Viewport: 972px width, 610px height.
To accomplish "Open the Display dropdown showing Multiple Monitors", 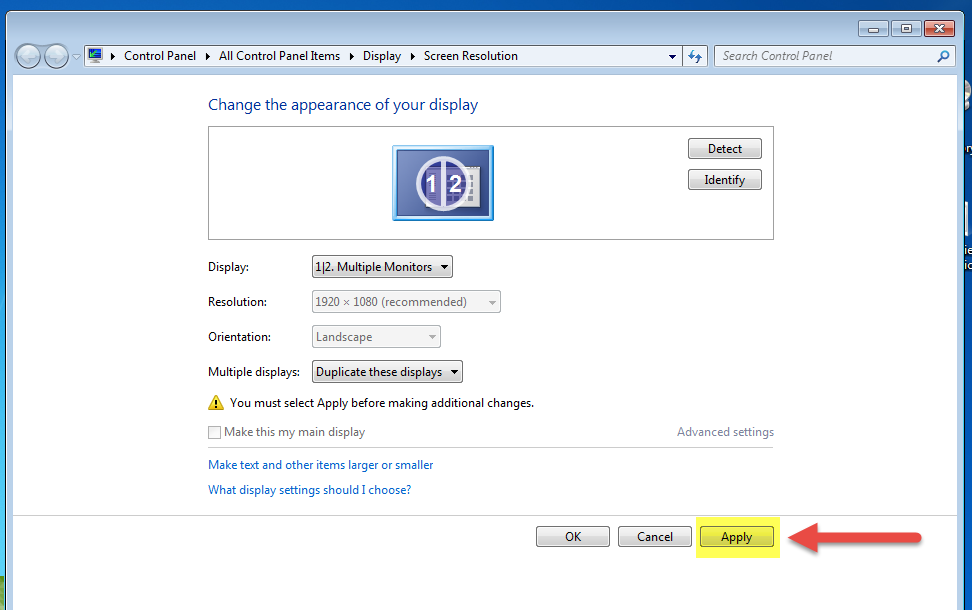I will pyautogui.click(x=381, y=266).
